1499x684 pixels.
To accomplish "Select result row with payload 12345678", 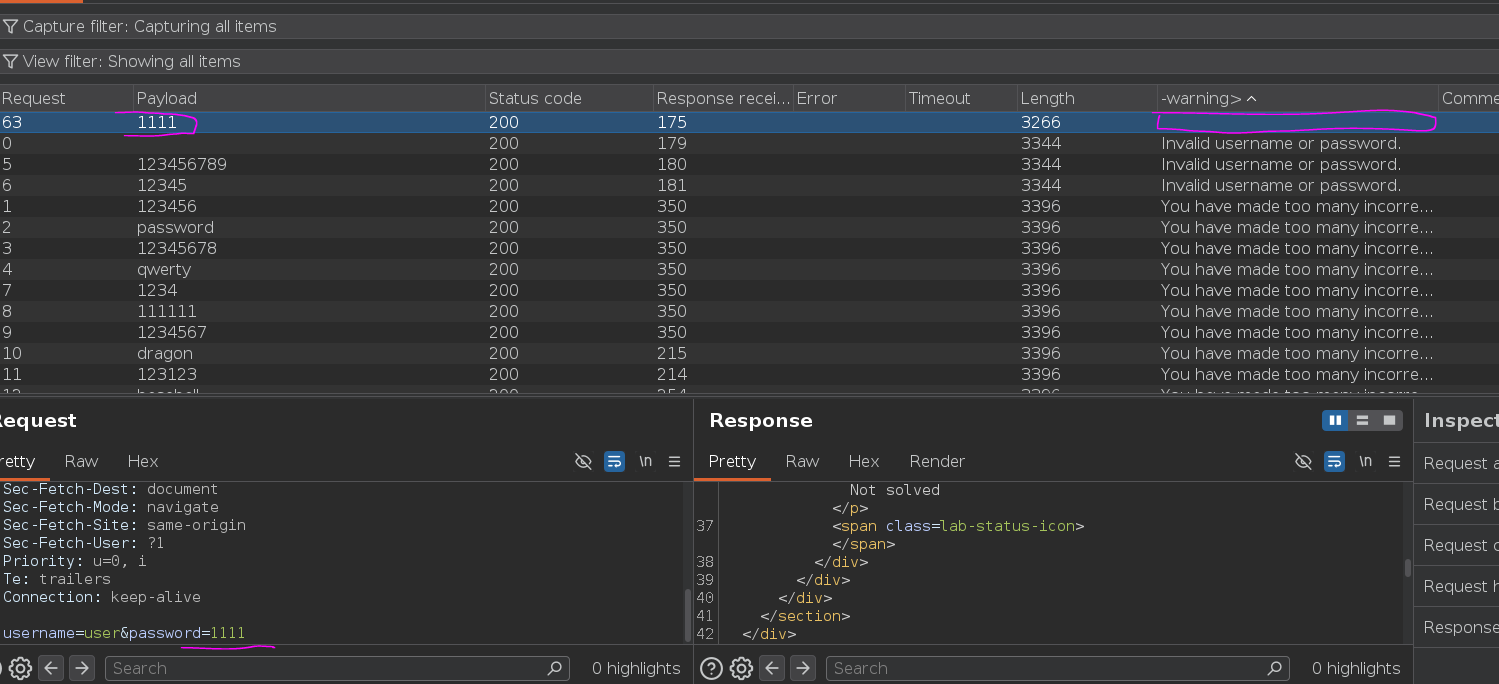I will pyautogui.click(x=749, y=248).
